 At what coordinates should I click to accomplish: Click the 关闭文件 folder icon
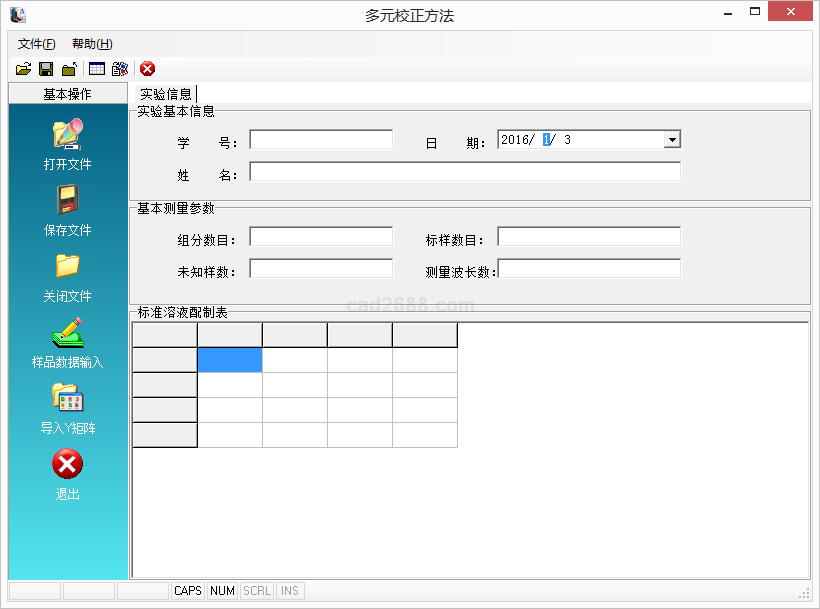click(x=67, y=266)
